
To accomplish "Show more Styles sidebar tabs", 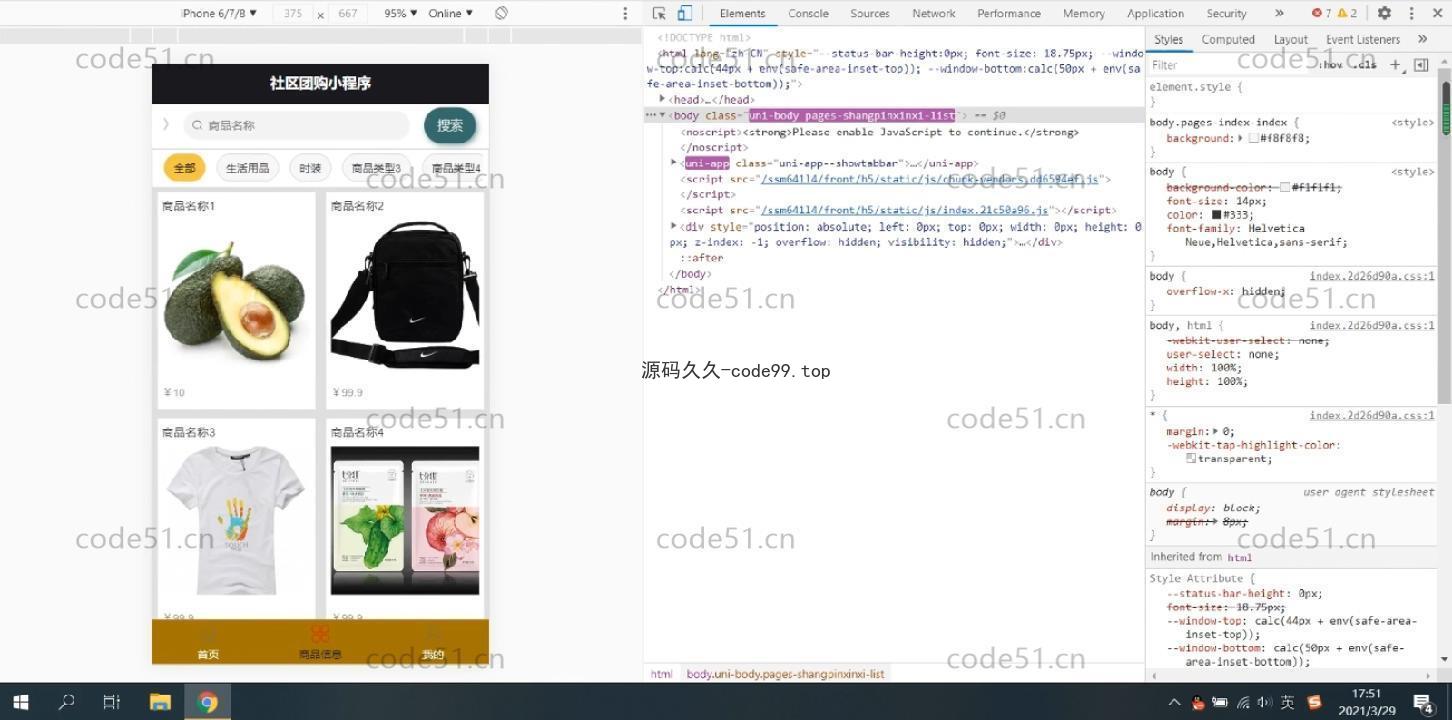I will click(x=1422, y=39).
